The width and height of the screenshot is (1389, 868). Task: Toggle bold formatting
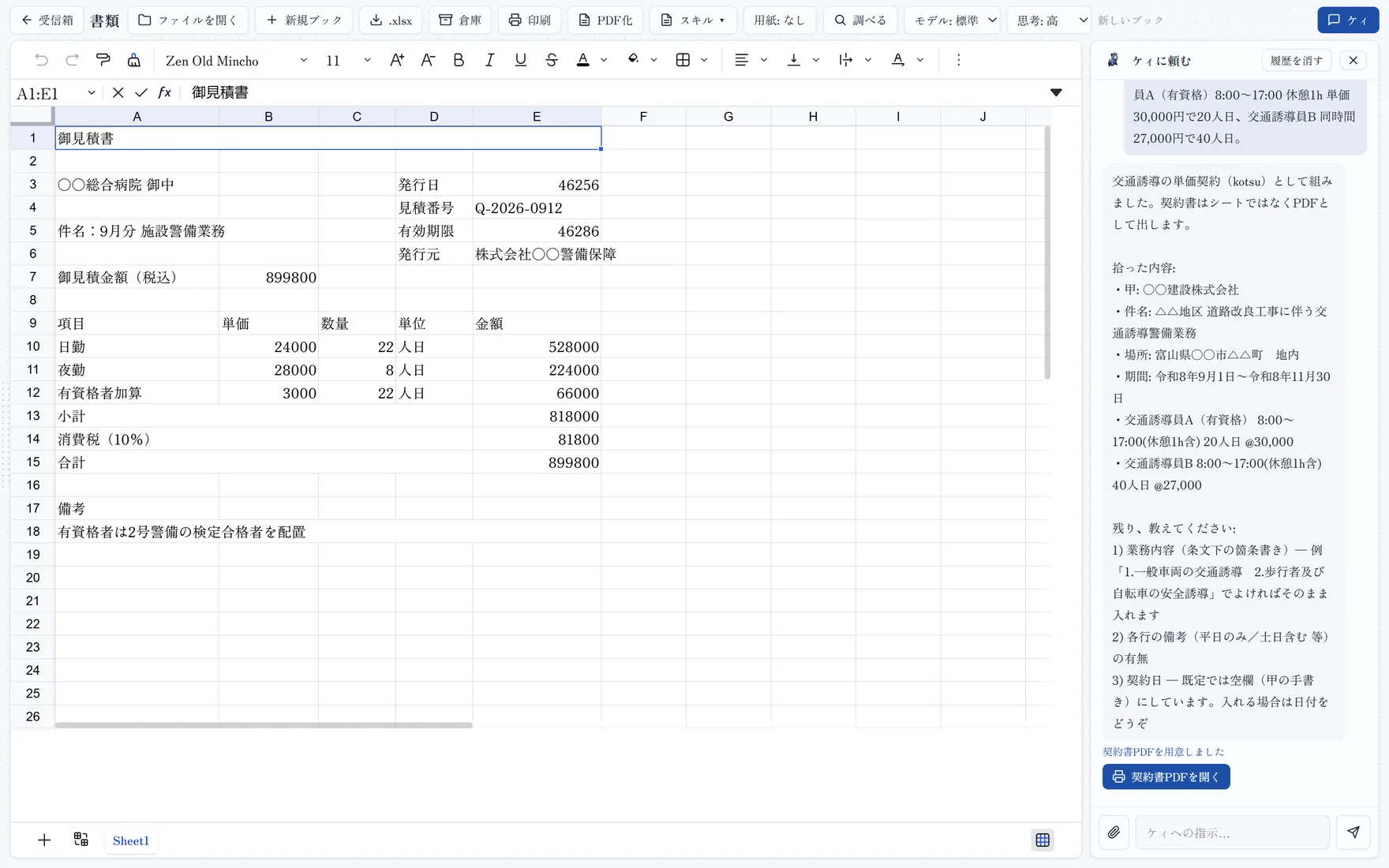point(459,60)
